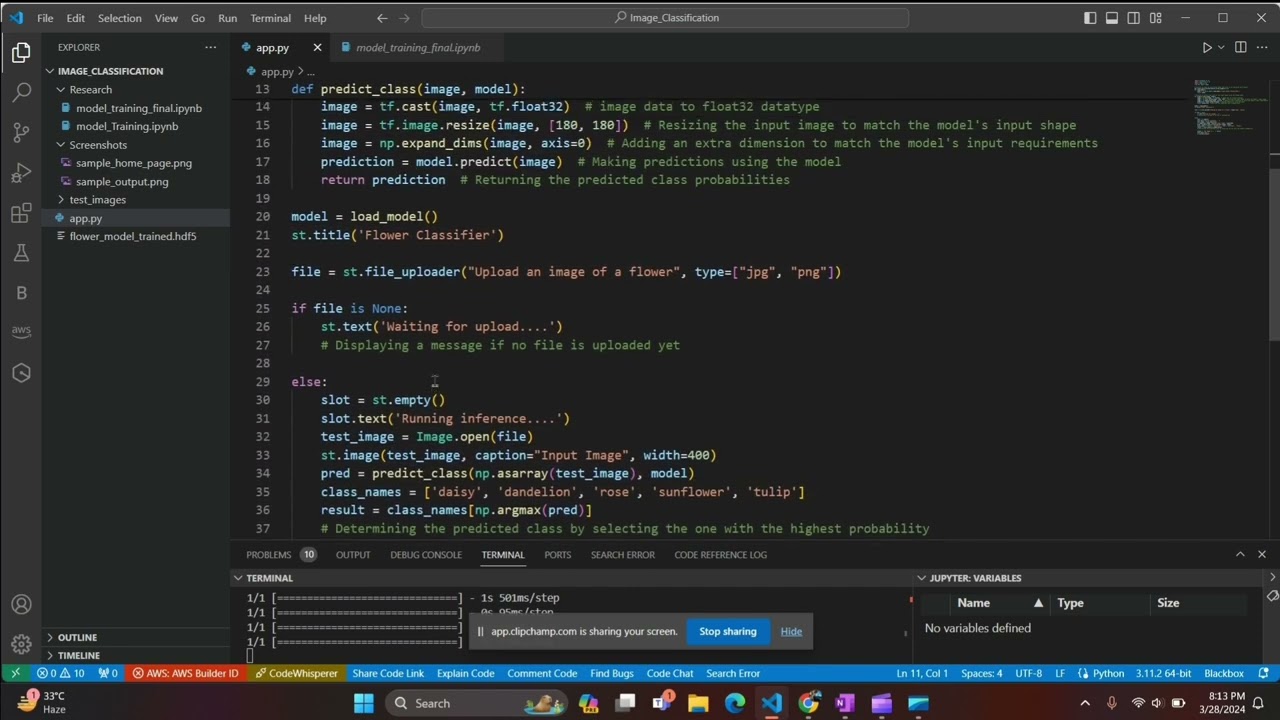This screenshot has height=720, width=1280.
Task: Click the code minimap
Action: pos(1230,105)
